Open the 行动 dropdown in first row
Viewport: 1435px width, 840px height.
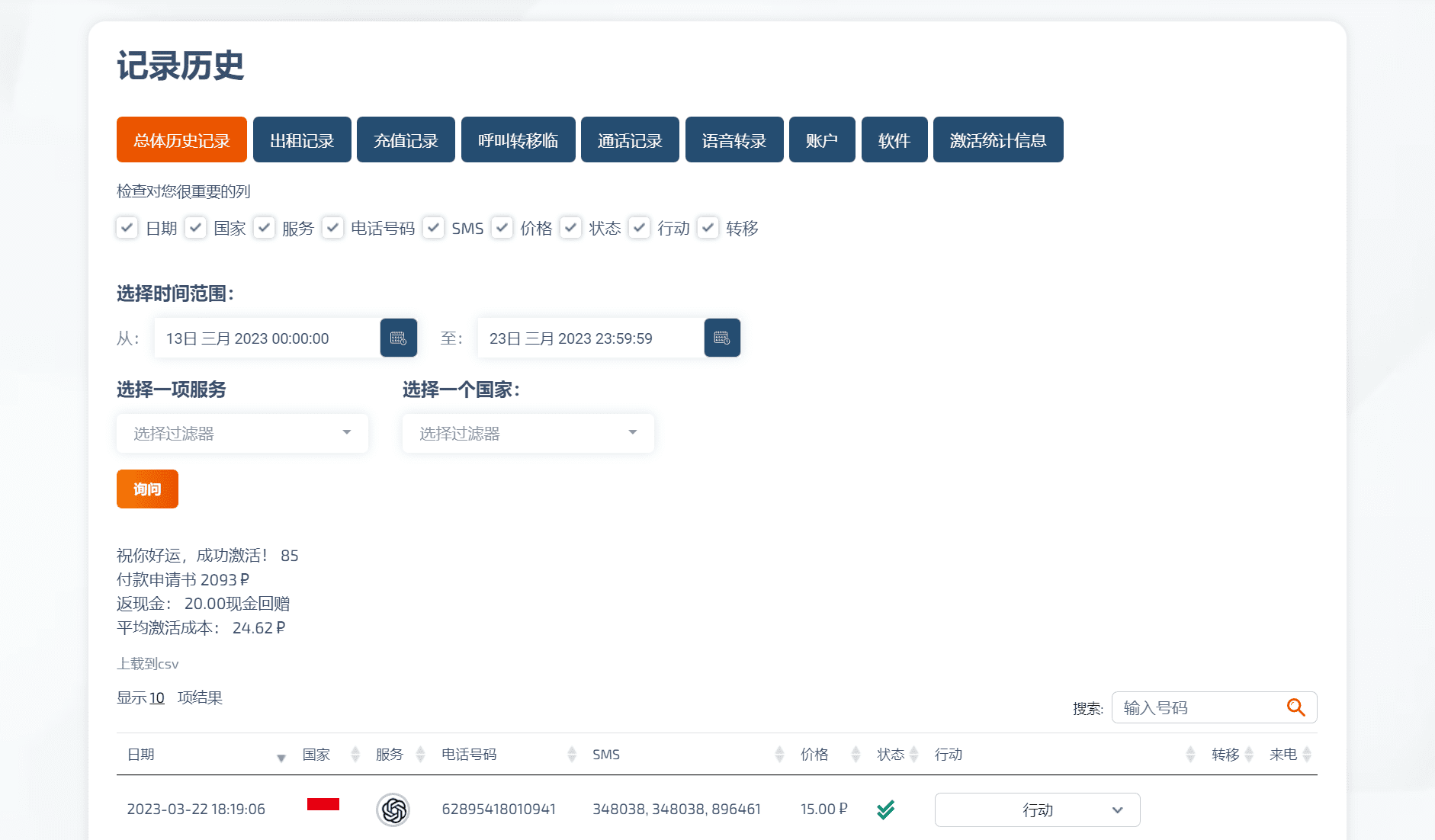pyautogui.click(x=1037, y=810)
